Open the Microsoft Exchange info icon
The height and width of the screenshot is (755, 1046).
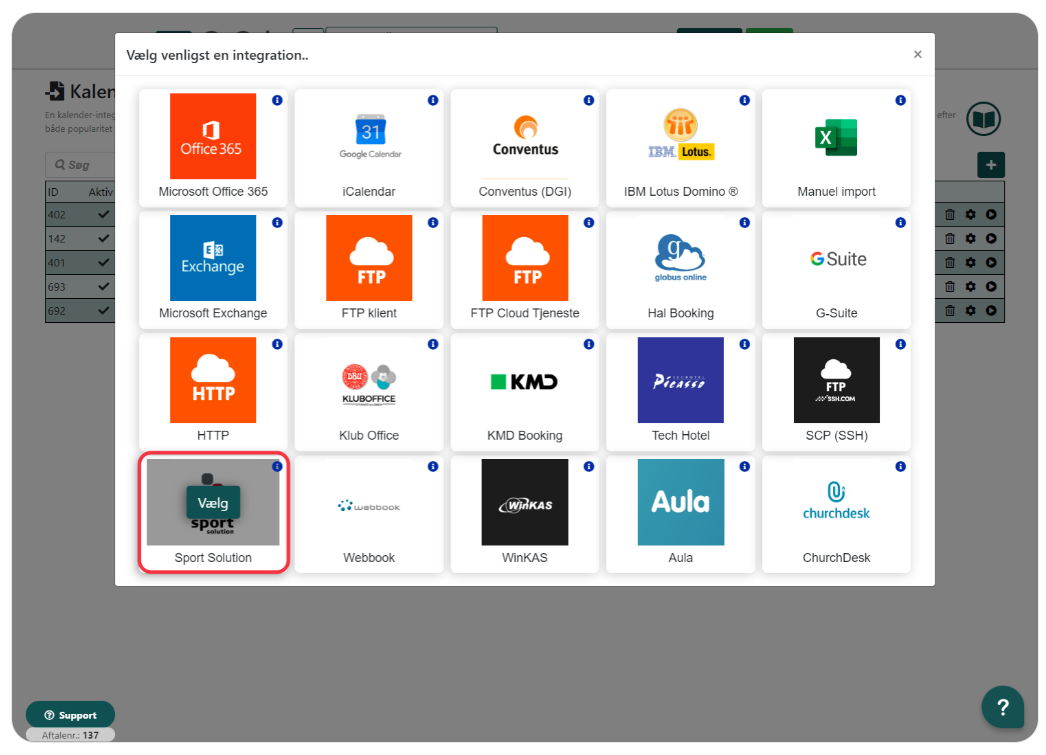pos(277,222)
